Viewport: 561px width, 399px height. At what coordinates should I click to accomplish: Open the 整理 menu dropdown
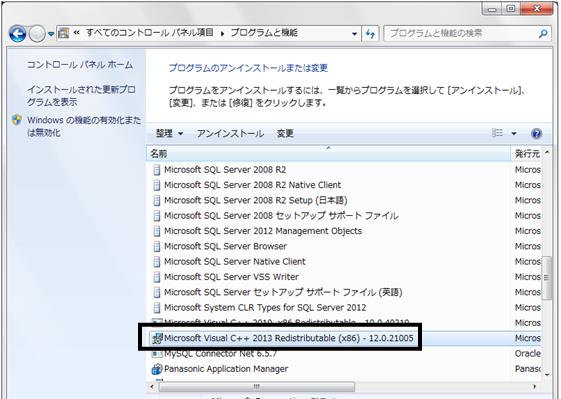[170, 133]
